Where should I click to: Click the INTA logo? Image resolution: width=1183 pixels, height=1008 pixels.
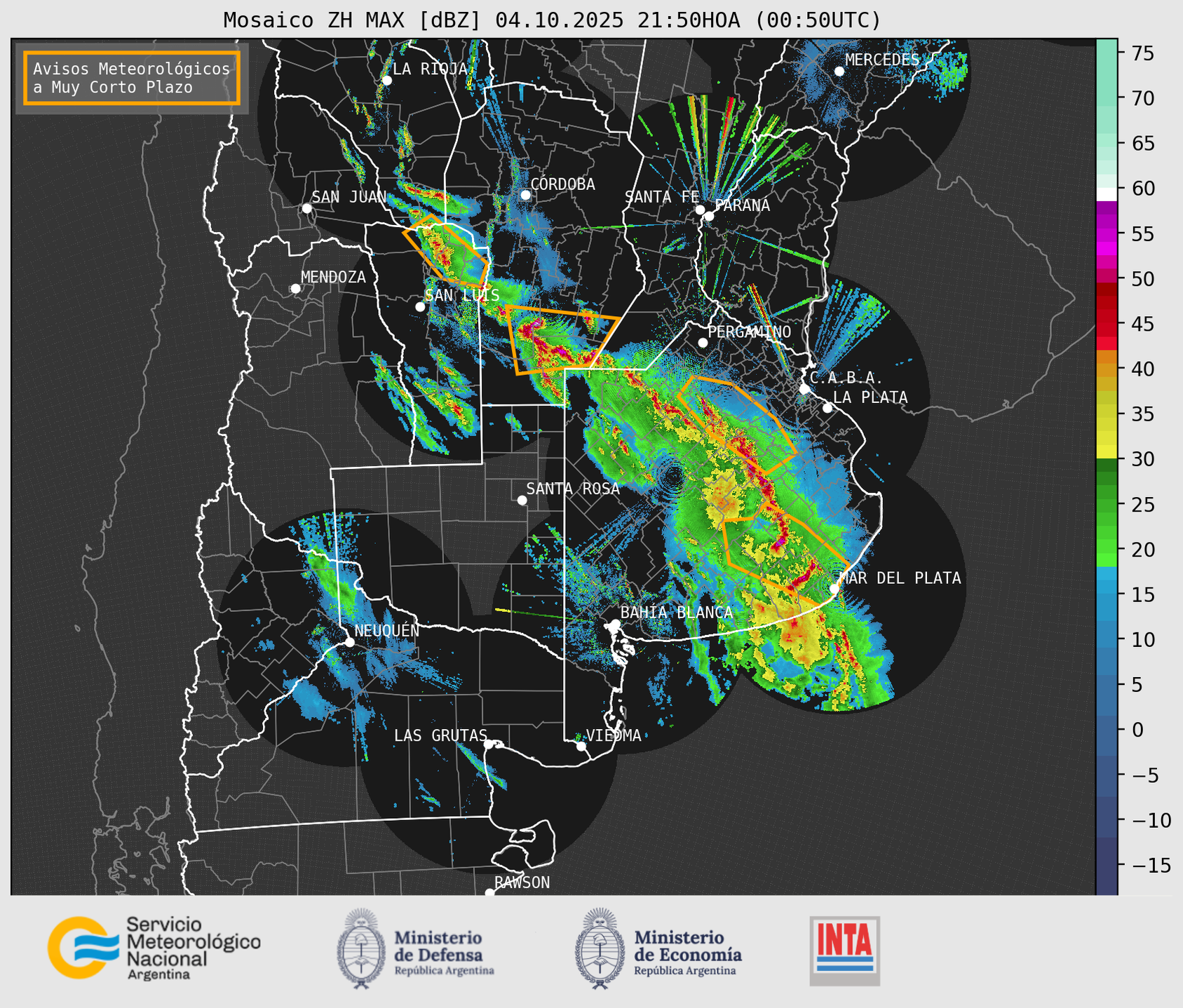[x=845, y=951]
